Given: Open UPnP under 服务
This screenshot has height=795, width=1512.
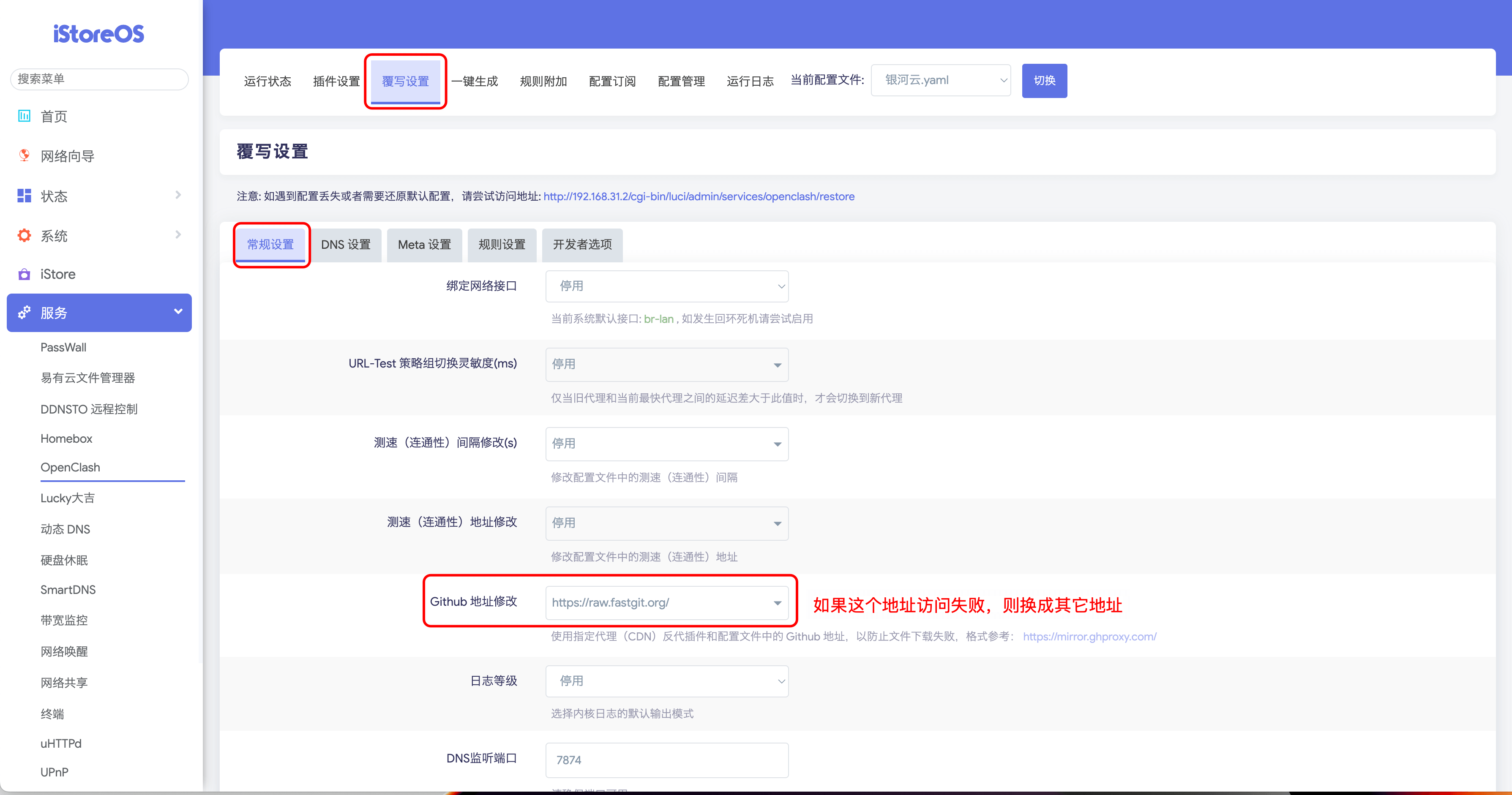Looking at the screenshot, I should 55,772.
